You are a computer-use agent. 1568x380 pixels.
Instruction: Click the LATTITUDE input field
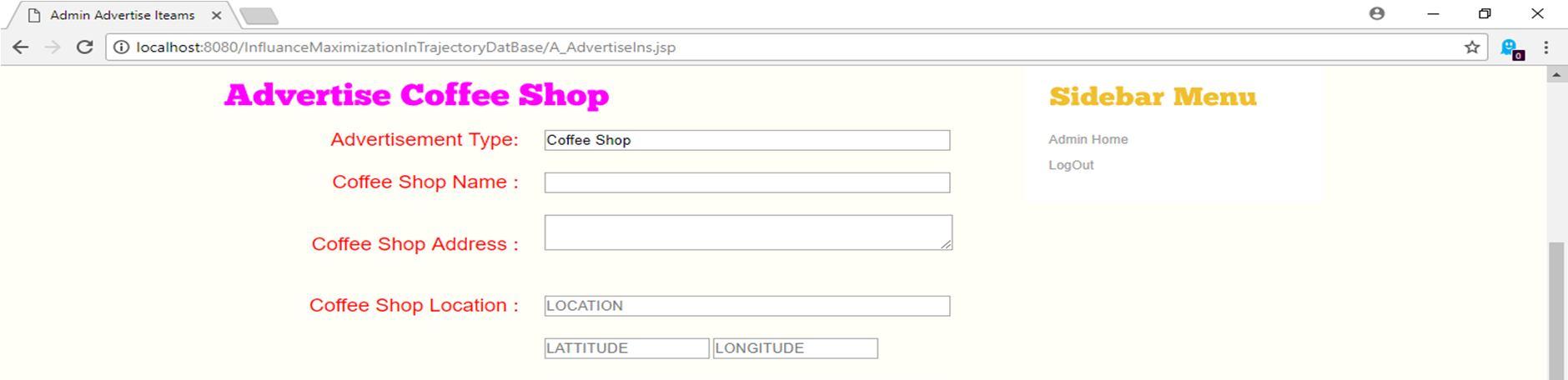626,348
